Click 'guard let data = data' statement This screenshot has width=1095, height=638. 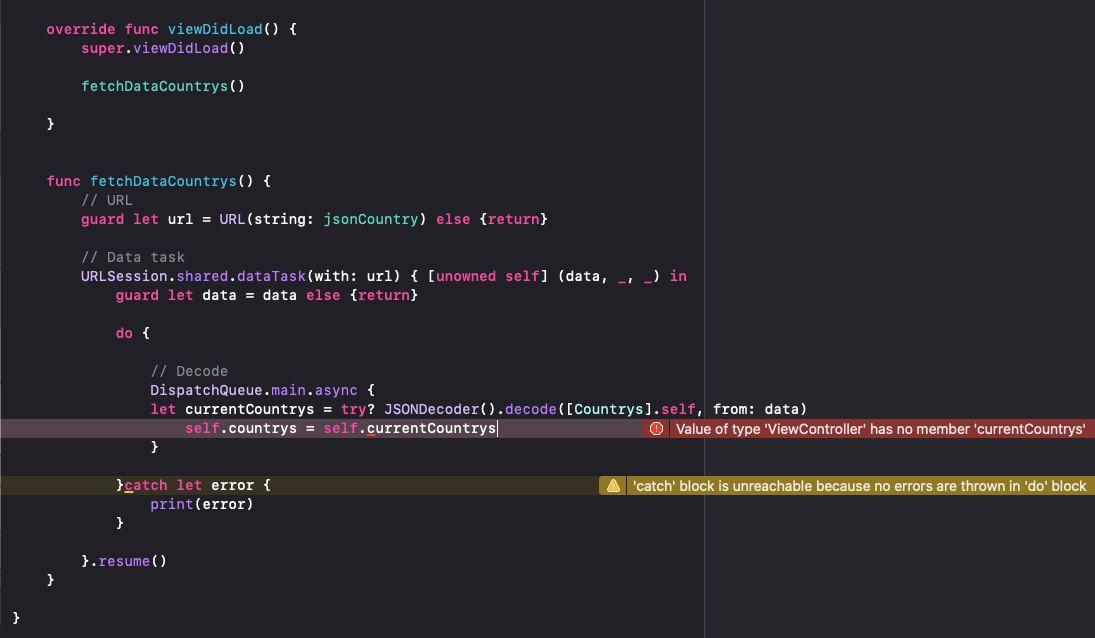(206, 295)
